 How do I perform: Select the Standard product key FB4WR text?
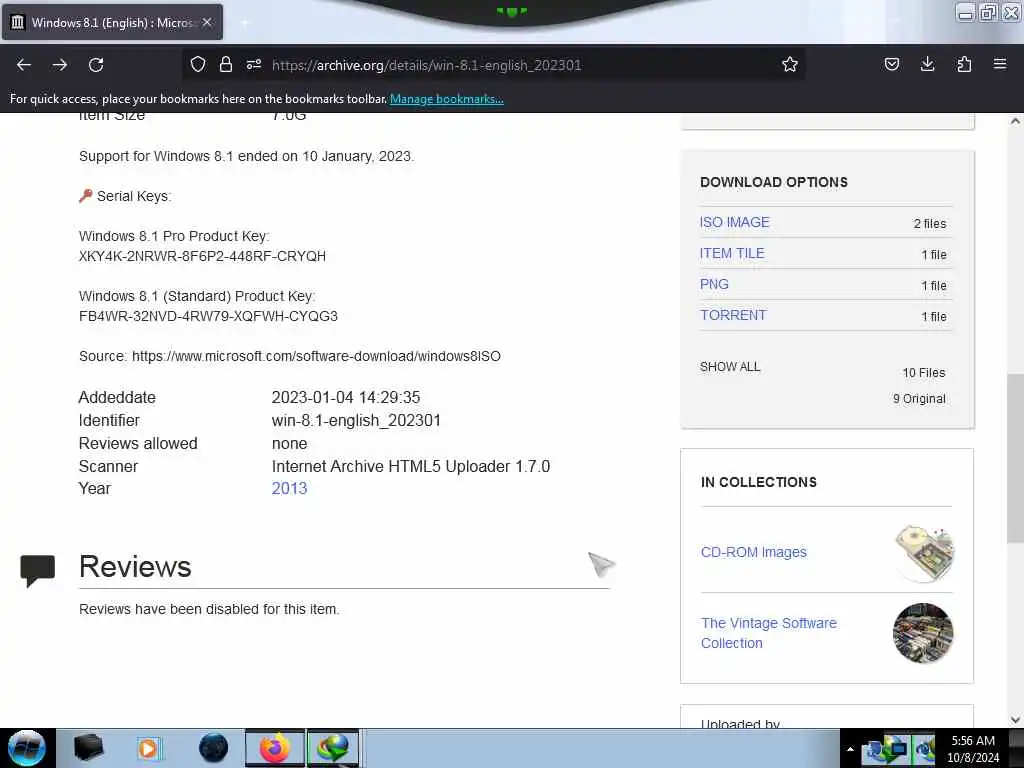click(x=208, y=316)
